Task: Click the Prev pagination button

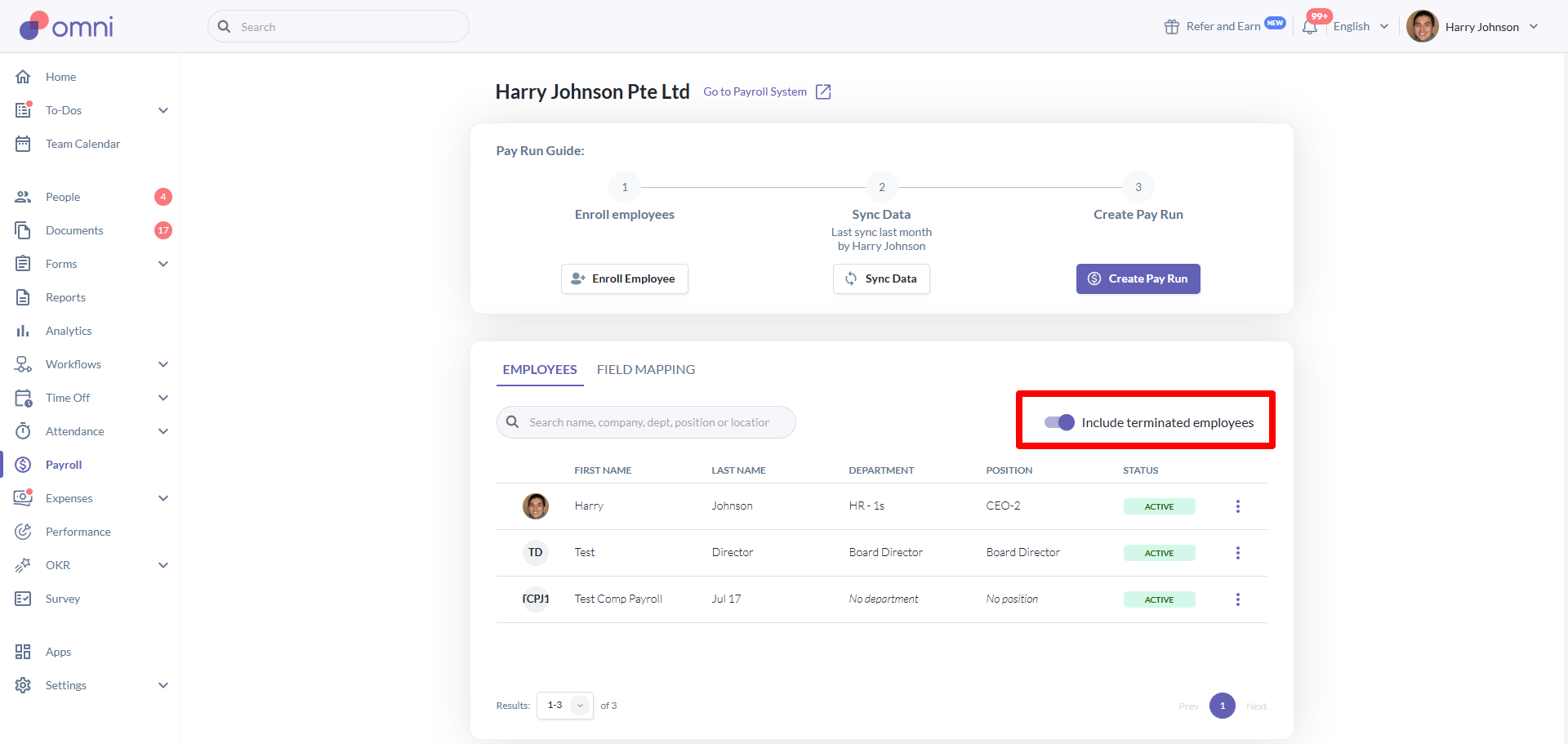Action: coord(1189,706)
